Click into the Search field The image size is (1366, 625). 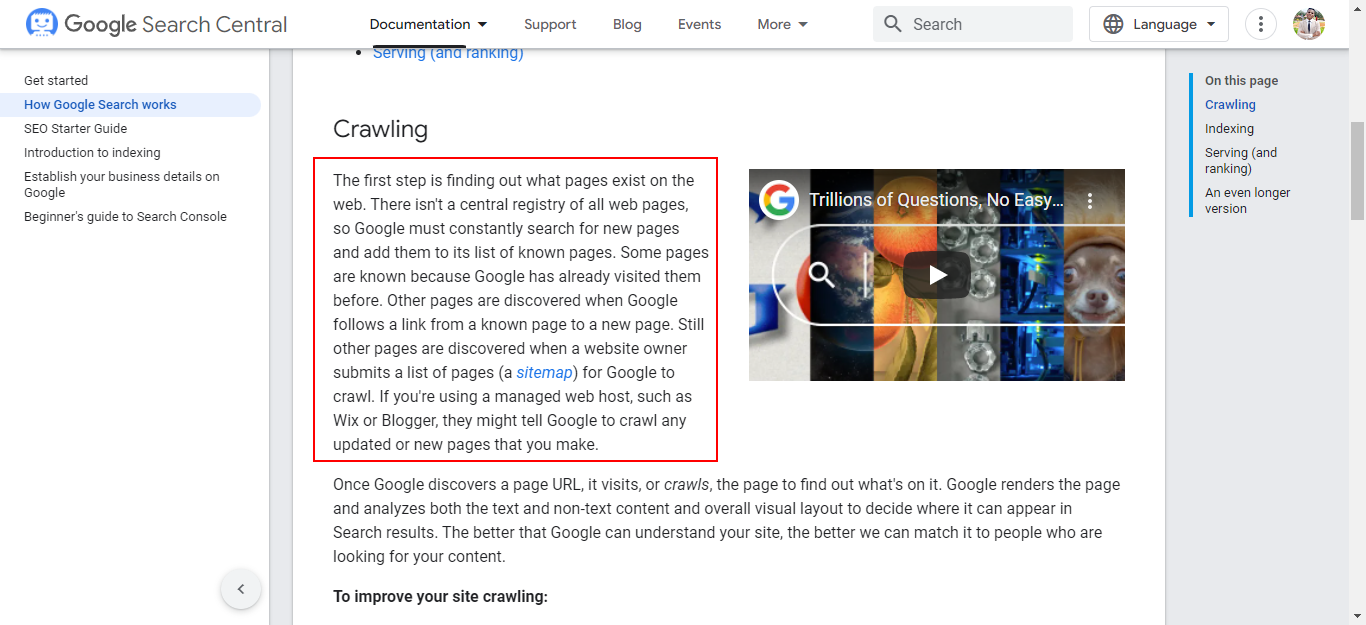pos(973,24)
